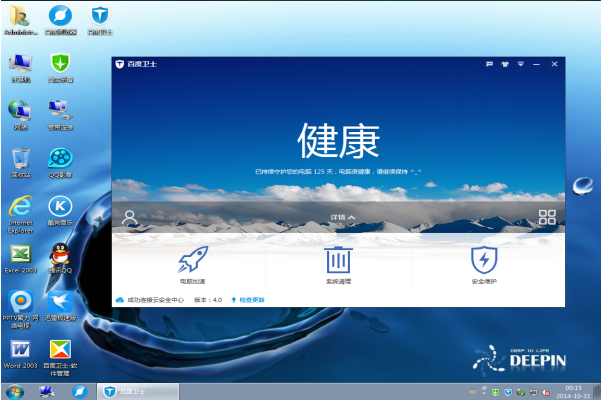Open the Kugou music K desktop icon
The image size is (602, 400).
pos(60,211)
